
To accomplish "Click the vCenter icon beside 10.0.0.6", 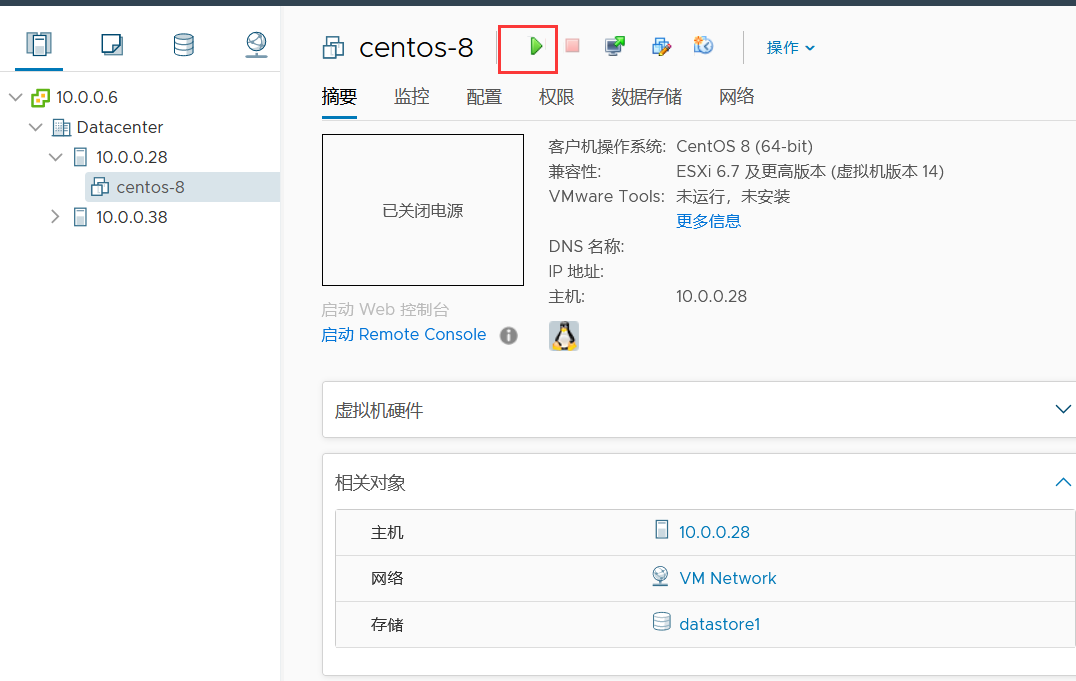I will (x=40, y=97).
